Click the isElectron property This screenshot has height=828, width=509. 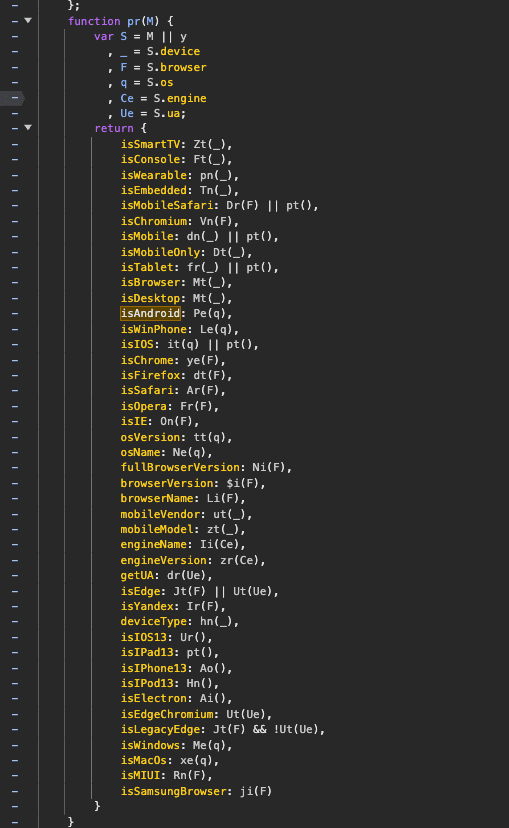[154, 699]
